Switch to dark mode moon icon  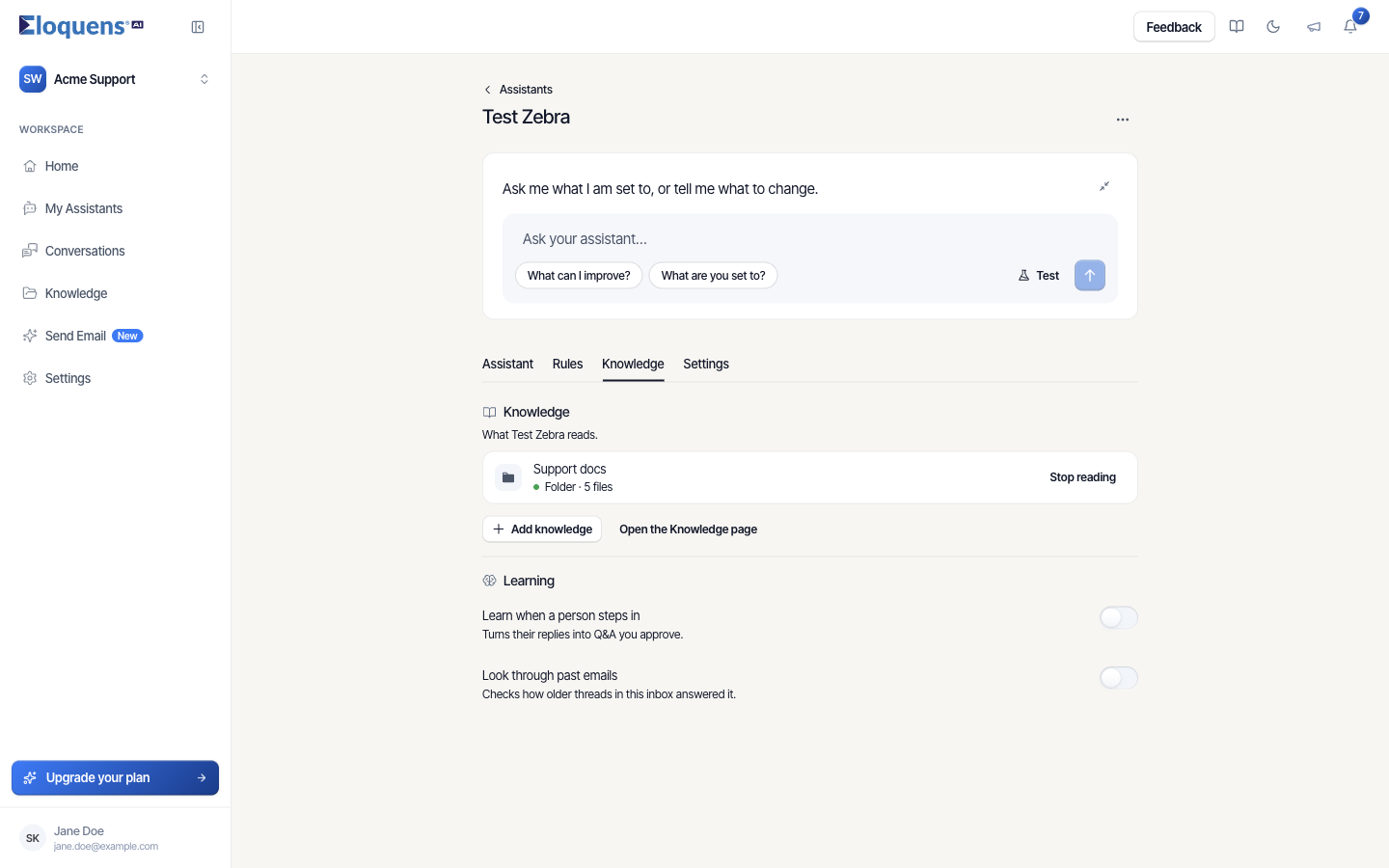[1273, 27]
